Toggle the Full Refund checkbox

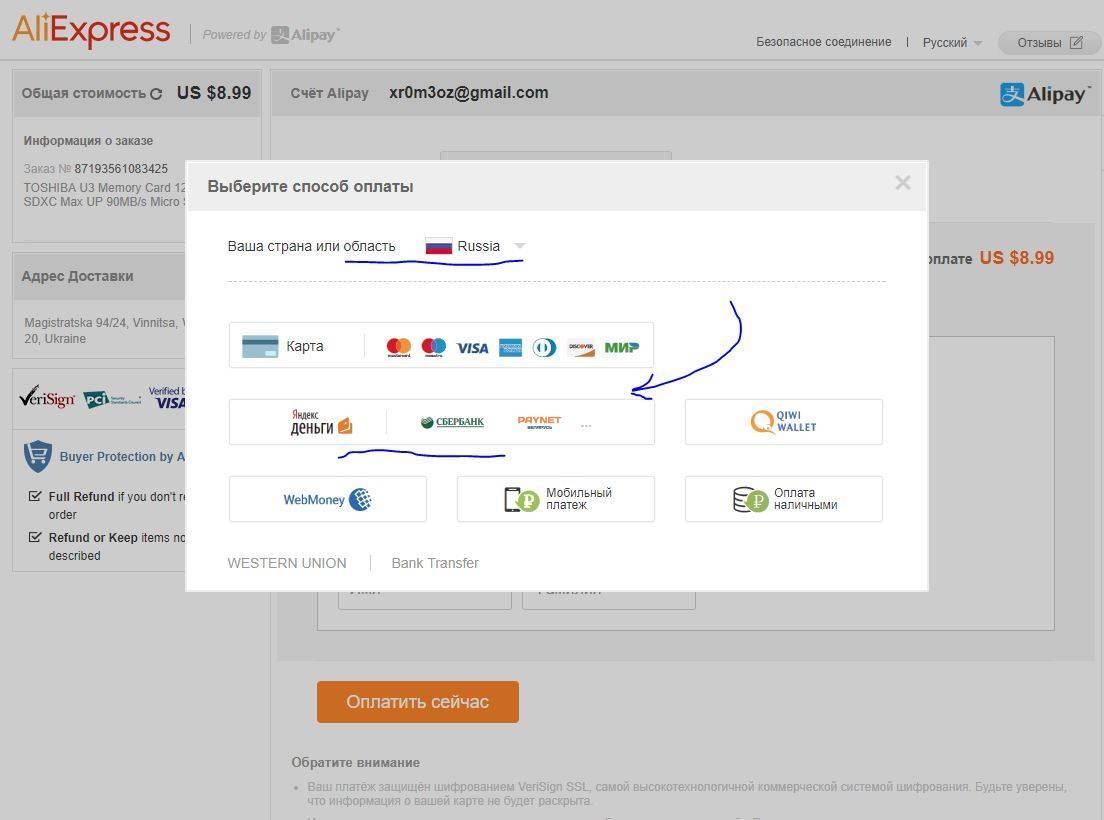click(x=35, y=496)
